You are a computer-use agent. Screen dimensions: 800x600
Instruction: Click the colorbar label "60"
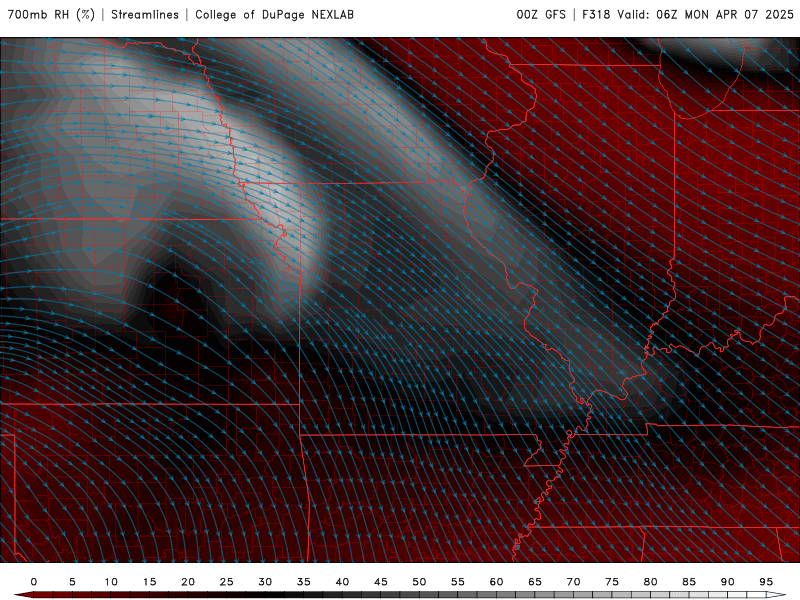click(496, 582)
